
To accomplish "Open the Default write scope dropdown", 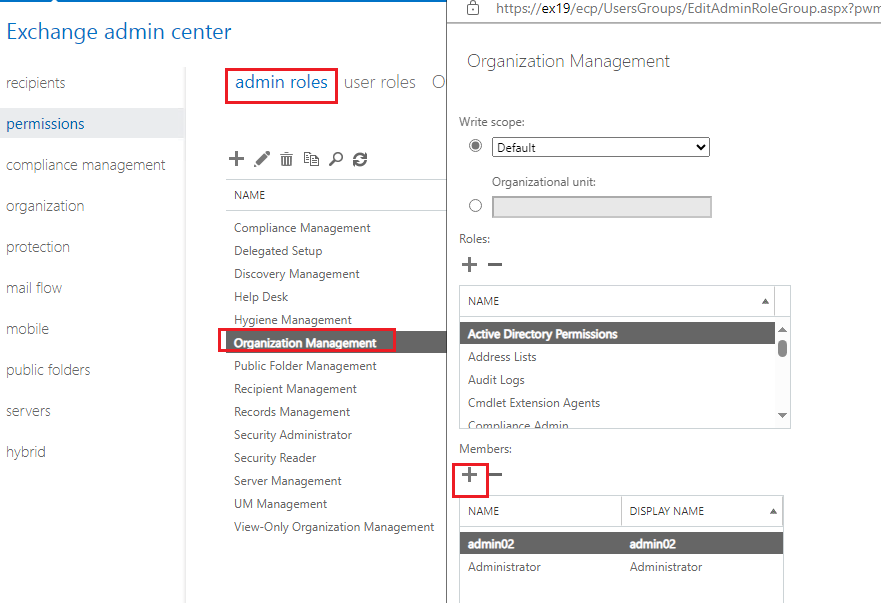I will click(x=600, y=146).
